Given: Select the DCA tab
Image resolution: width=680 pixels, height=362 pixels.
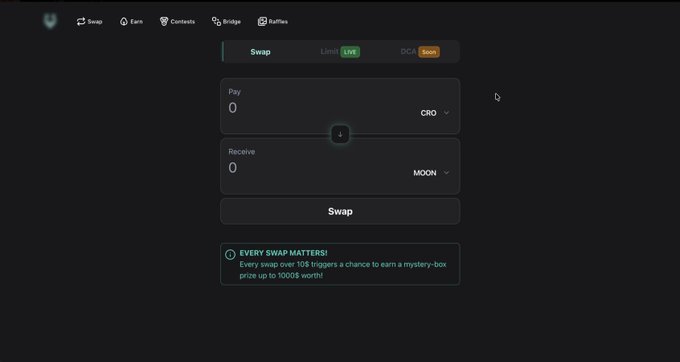Looking at the screenshot, I should point(420,52).
